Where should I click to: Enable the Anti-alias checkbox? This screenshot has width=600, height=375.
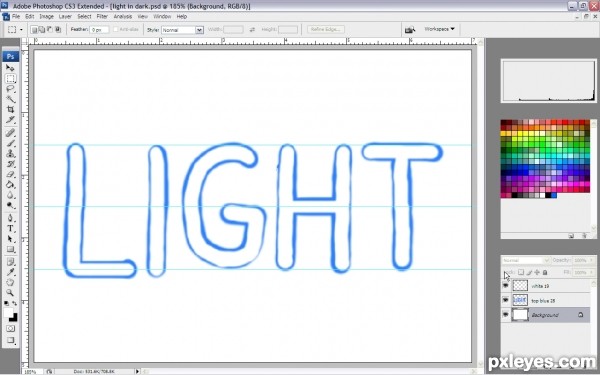pos(116,29)
